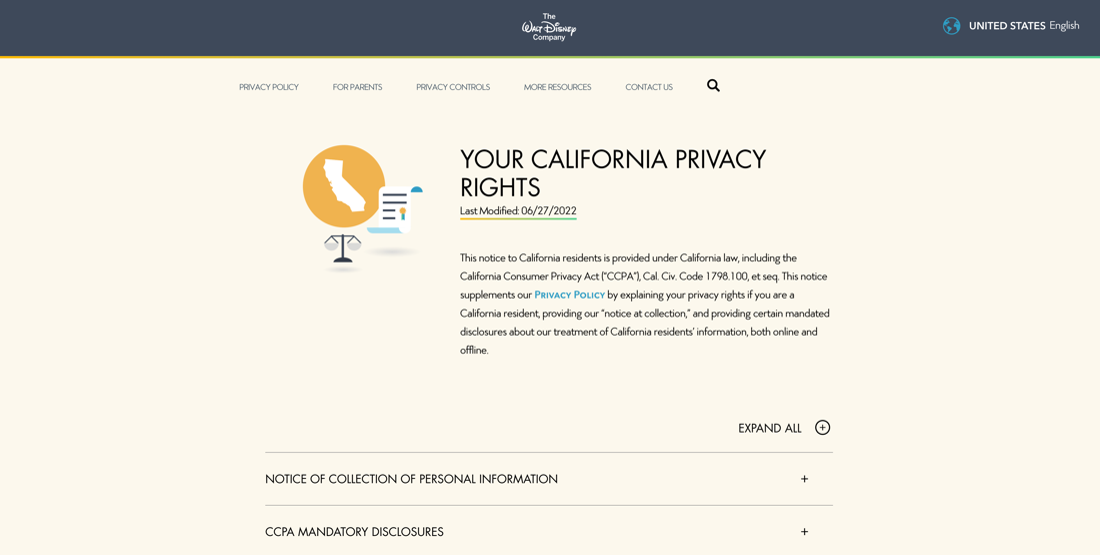The width and height of the screenshot is (1100, 559).
Task: Click the Walt Disney Company logo
Action: (x=549, y=27)
